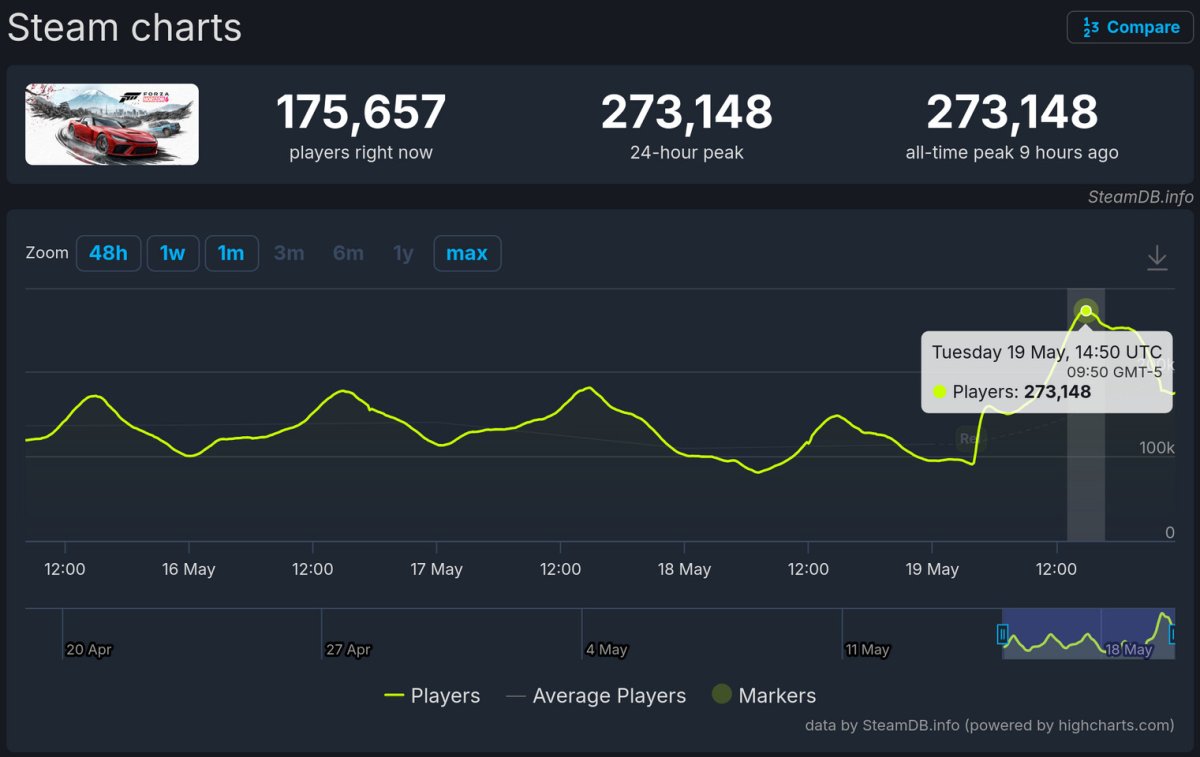Click the peak marker on the chart
Image resolution: width=1200 pixels, height=757 pixels.
(x=1086, y=310)
